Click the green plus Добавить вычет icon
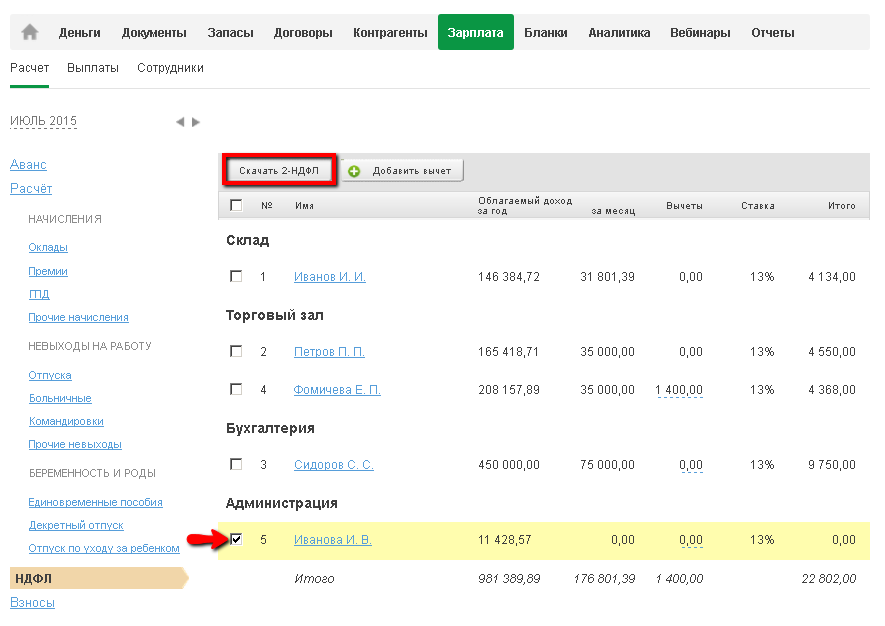The image size is (885, 626). 354,171
